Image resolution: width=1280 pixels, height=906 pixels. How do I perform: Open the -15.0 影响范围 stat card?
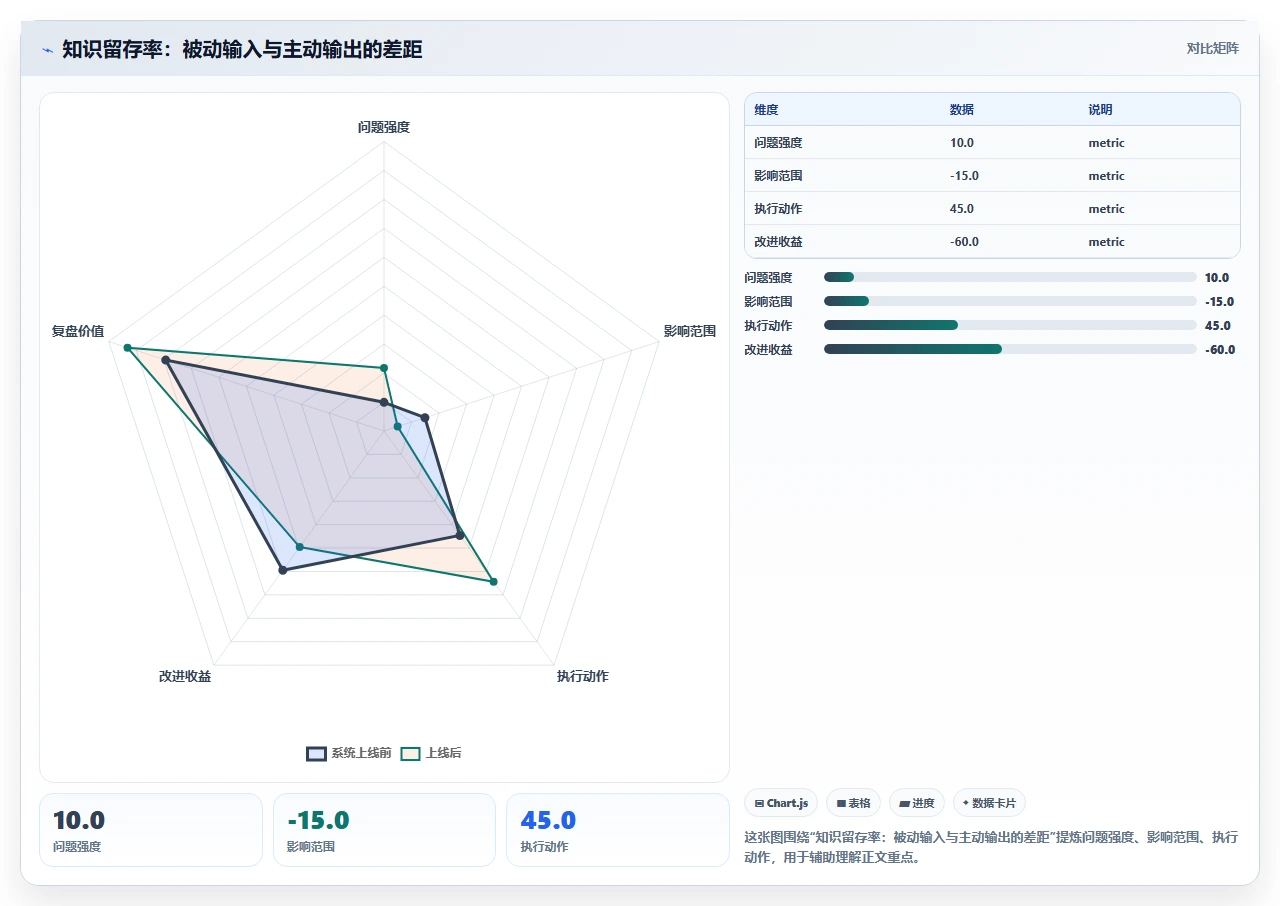click(384, 830)
